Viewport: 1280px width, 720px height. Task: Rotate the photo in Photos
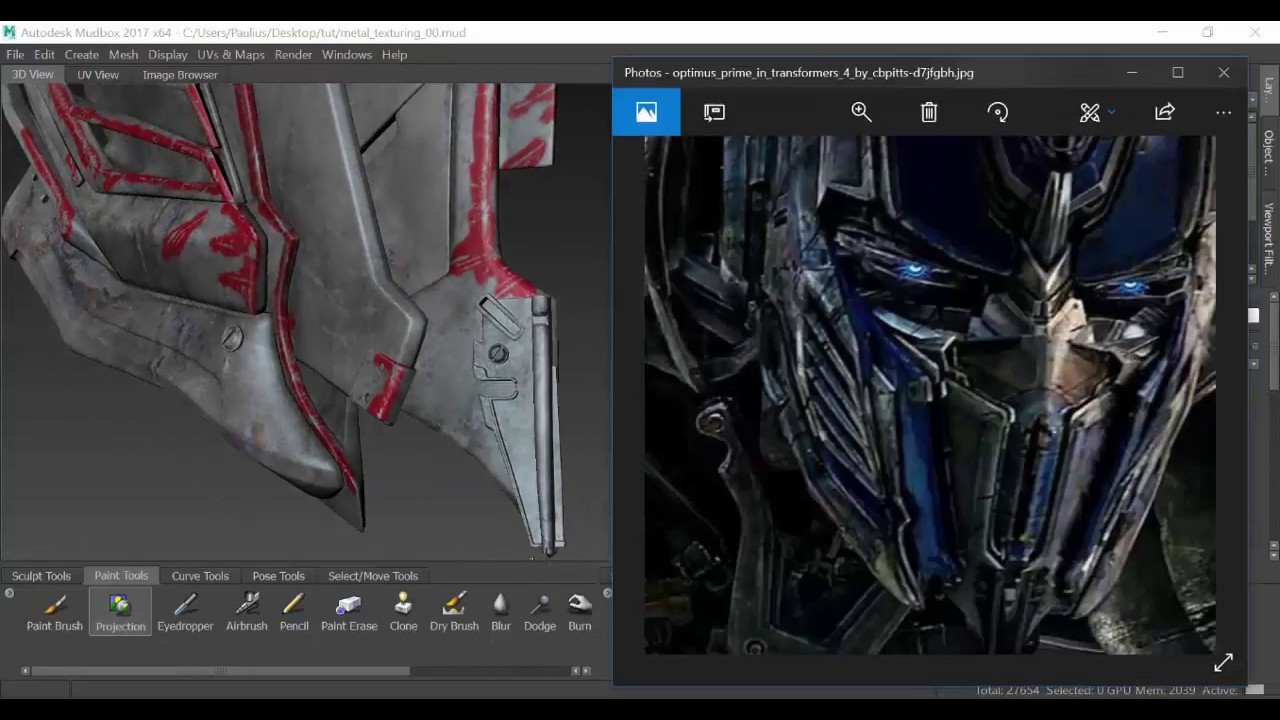(997, 112)
